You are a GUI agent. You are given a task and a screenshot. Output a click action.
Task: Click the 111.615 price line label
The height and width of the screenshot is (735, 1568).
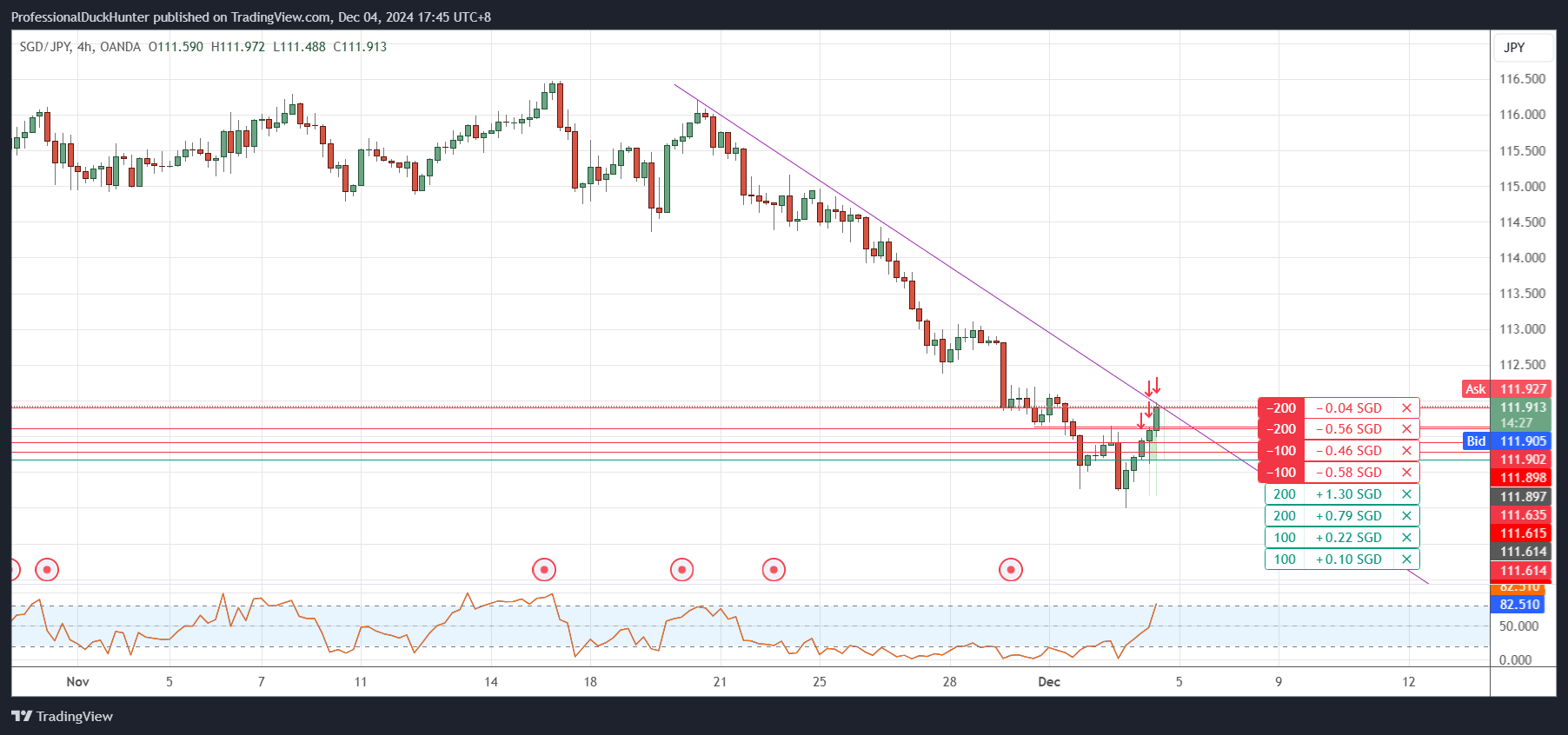(1523, 533)
